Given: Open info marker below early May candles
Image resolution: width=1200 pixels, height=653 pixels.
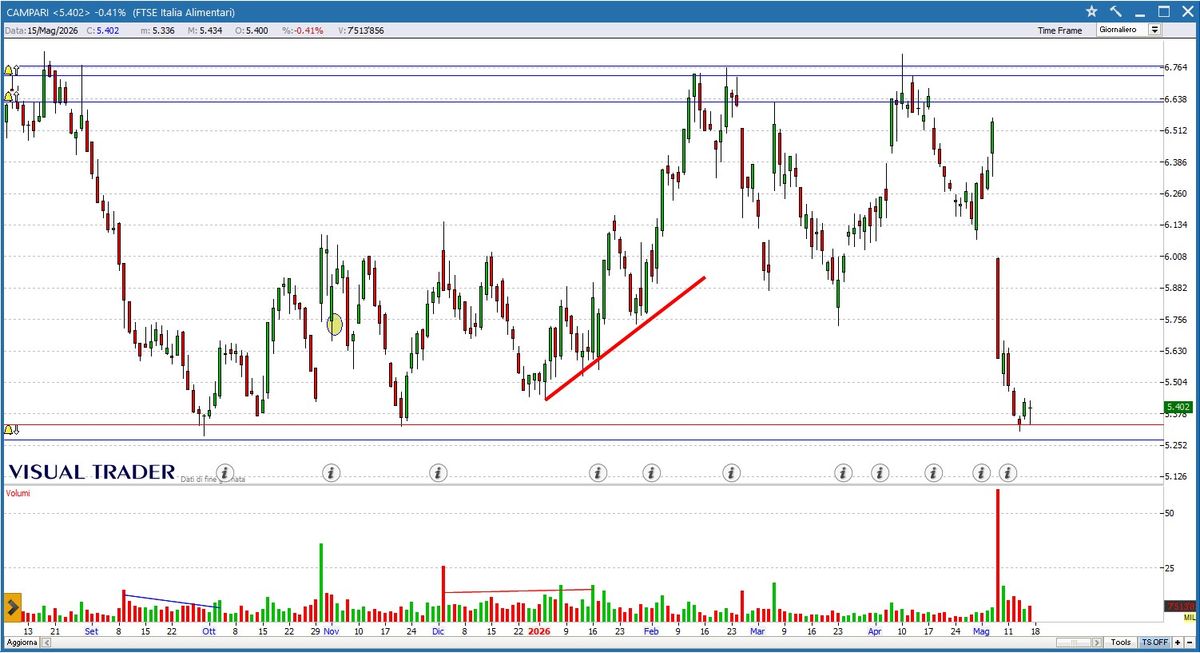Looking at the screenshot, I should 982,472.
